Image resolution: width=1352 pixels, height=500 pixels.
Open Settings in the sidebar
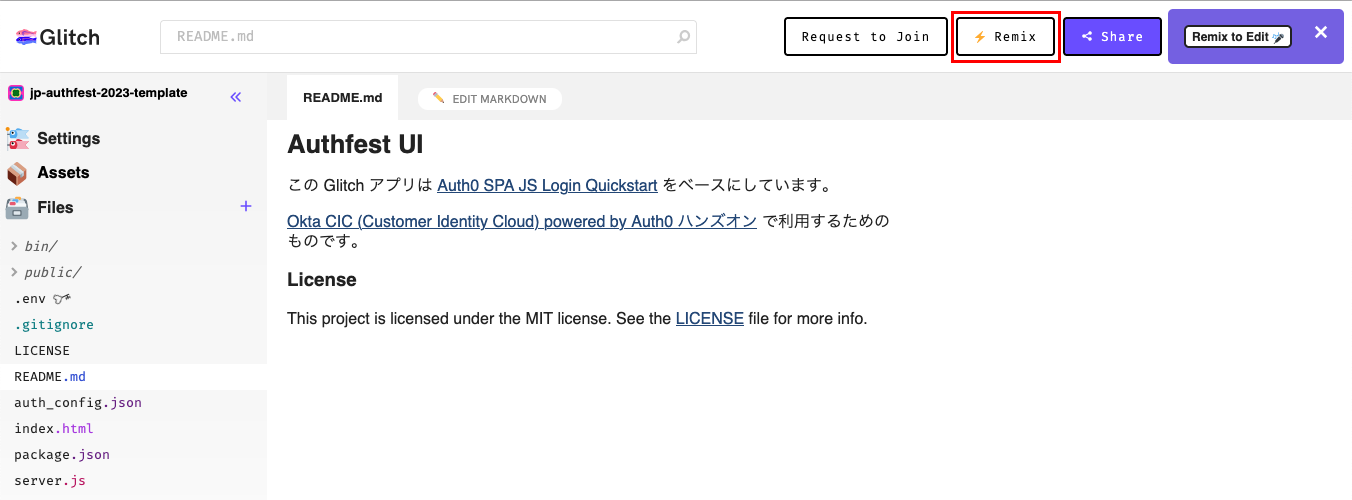pyautogui.click(x=68, y=138)
